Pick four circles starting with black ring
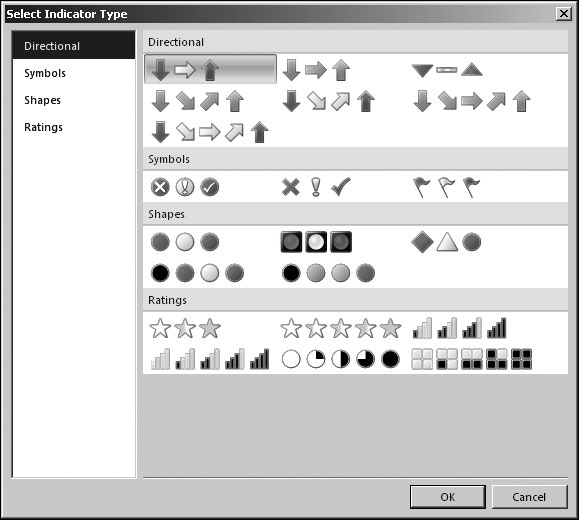This screenshot has width=579, height=520. point(198,273)
